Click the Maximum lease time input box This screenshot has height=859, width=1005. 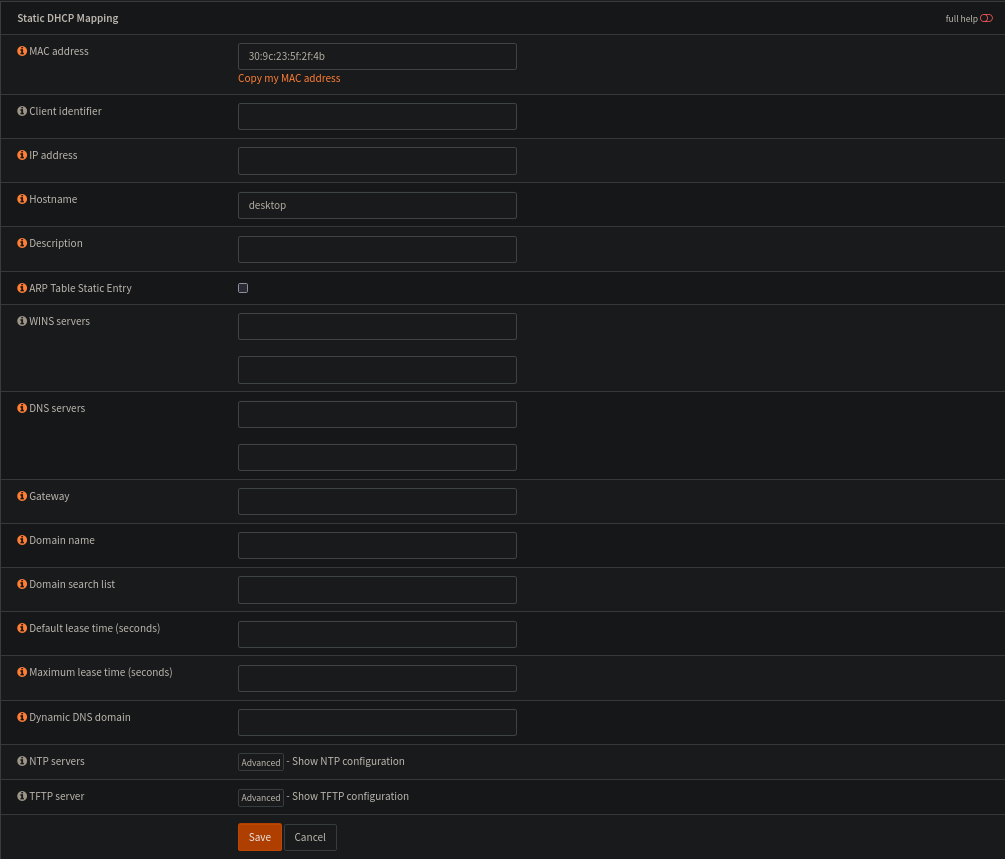pyautogui.click(x=377, y=678)
